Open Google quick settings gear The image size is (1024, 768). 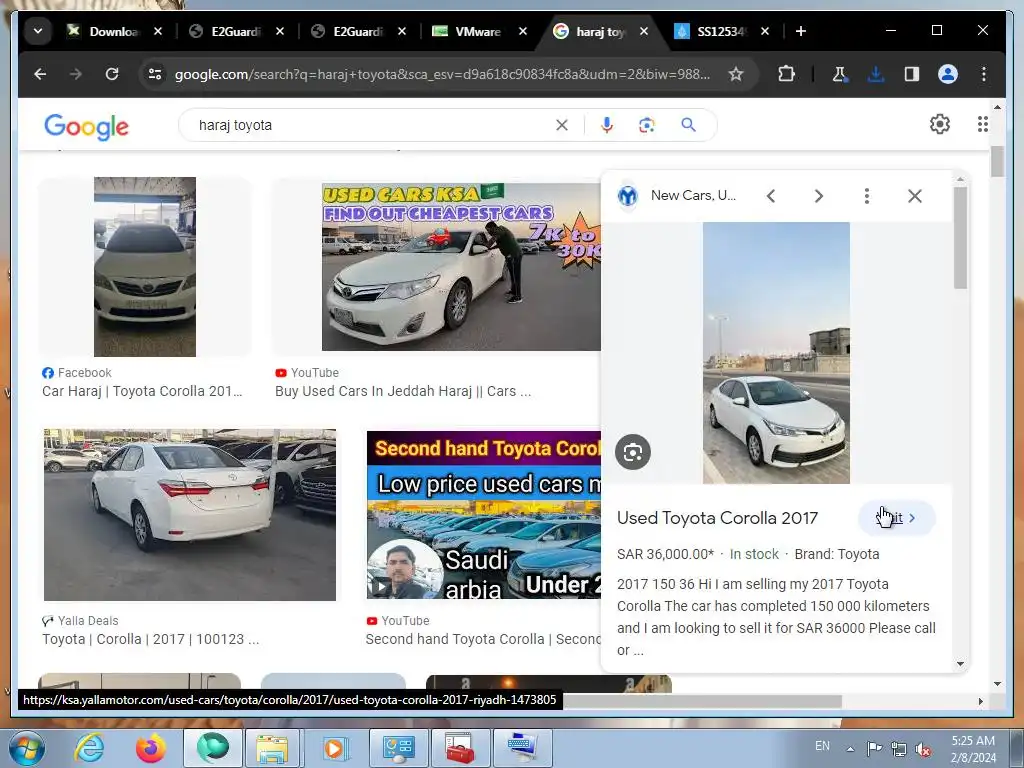(x=940, y=124)
